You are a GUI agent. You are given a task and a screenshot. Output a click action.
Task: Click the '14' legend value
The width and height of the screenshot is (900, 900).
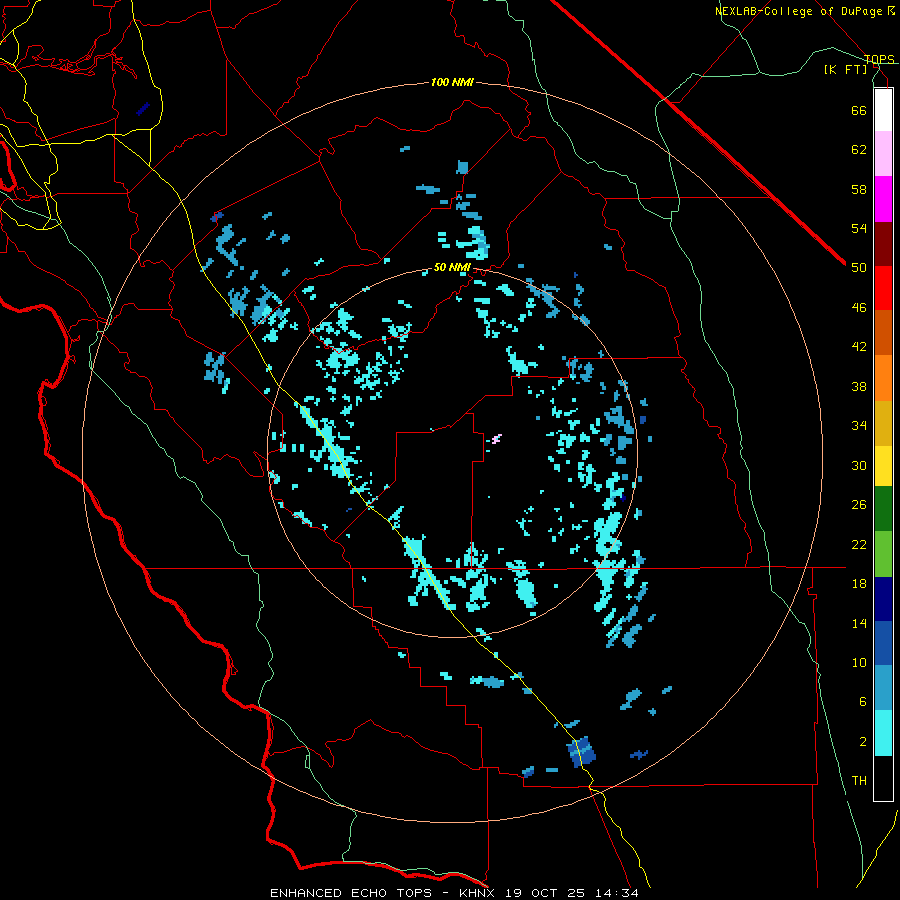[859, 623]
